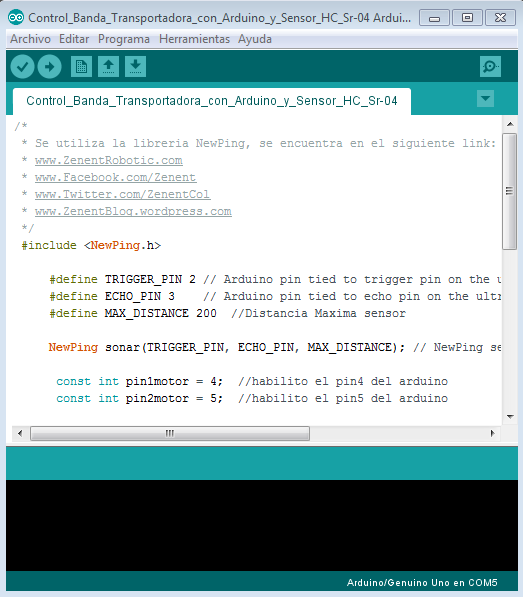Expand the tab options dropdown arrow
This screenshot has height=597, width=523.
coord(485,99)
